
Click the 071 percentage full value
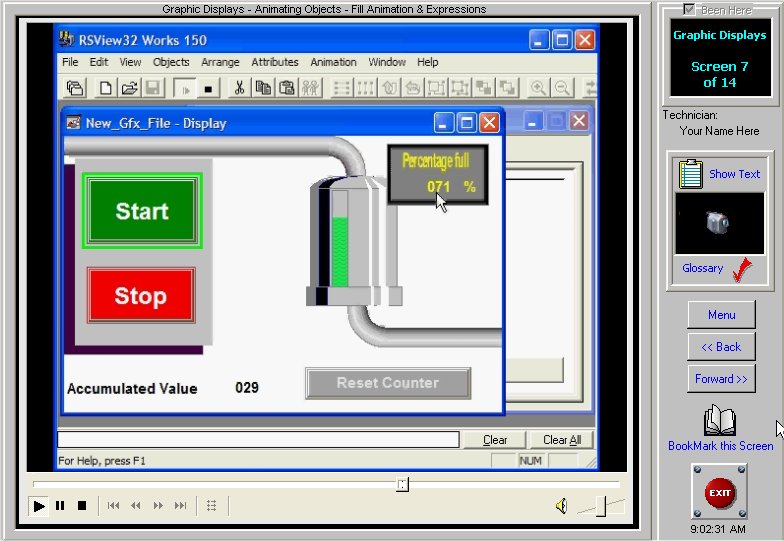tap(438, 187)
